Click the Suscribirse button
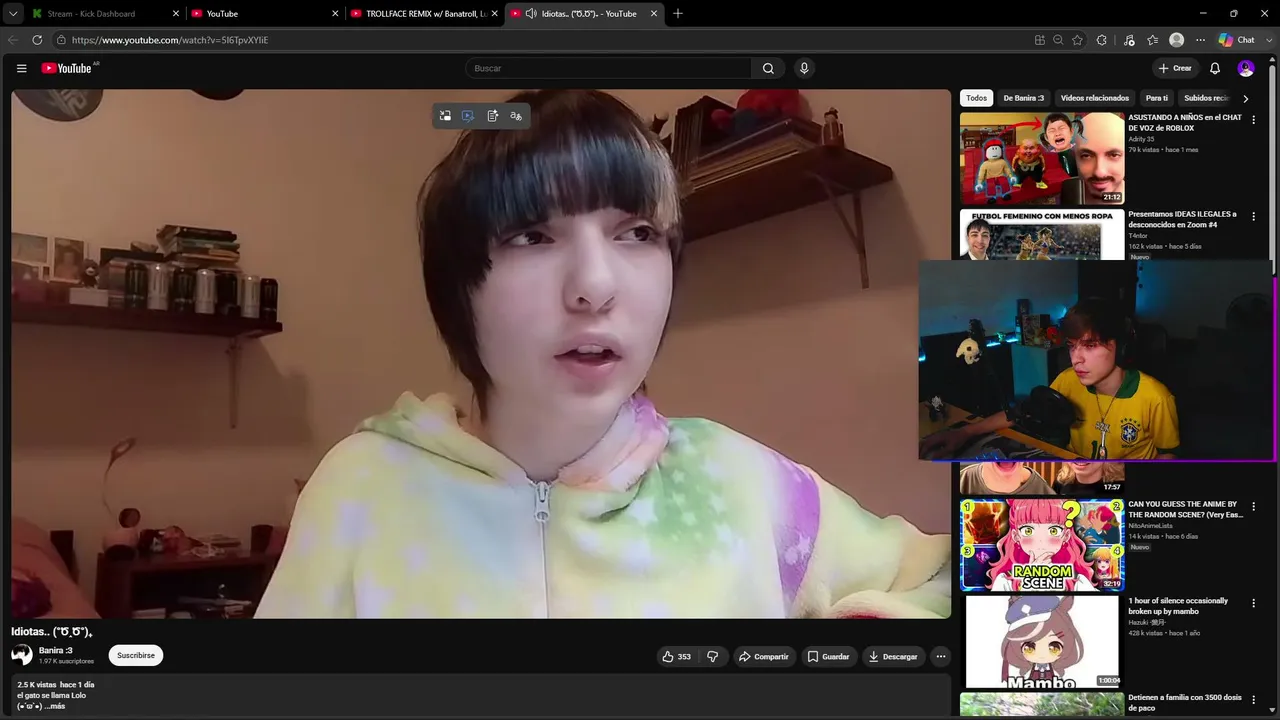Viewport: 1280px width, 720px height. click(x=136, y=656)
